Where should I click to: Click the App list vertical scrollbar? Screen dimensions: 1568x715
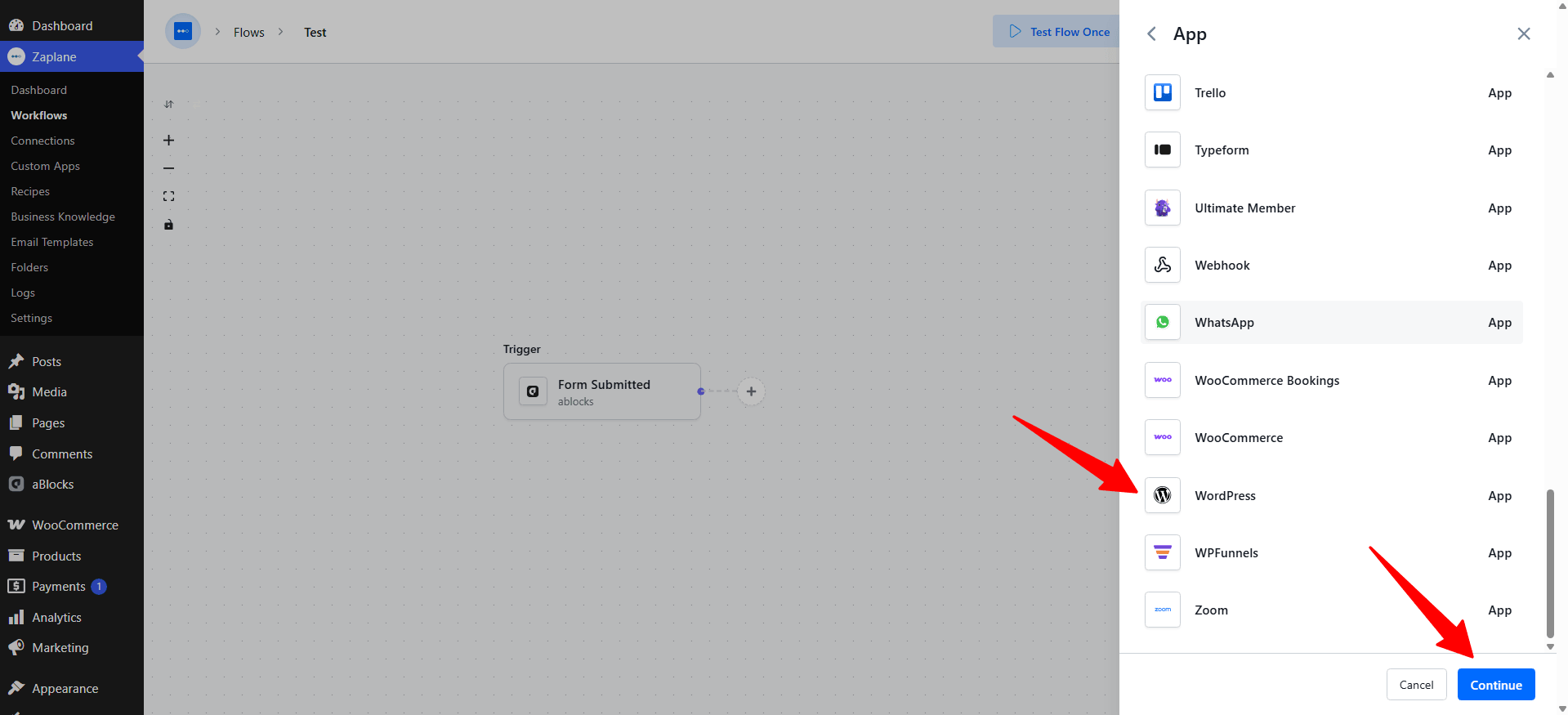click(1550, 563)
